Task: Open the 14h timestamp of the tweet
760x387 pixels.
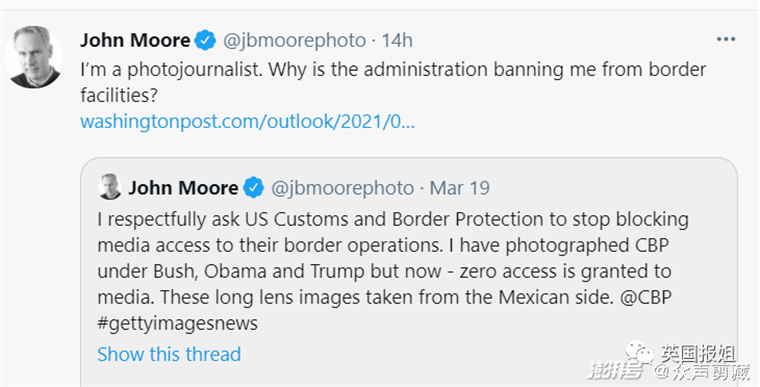Action: 397,40
